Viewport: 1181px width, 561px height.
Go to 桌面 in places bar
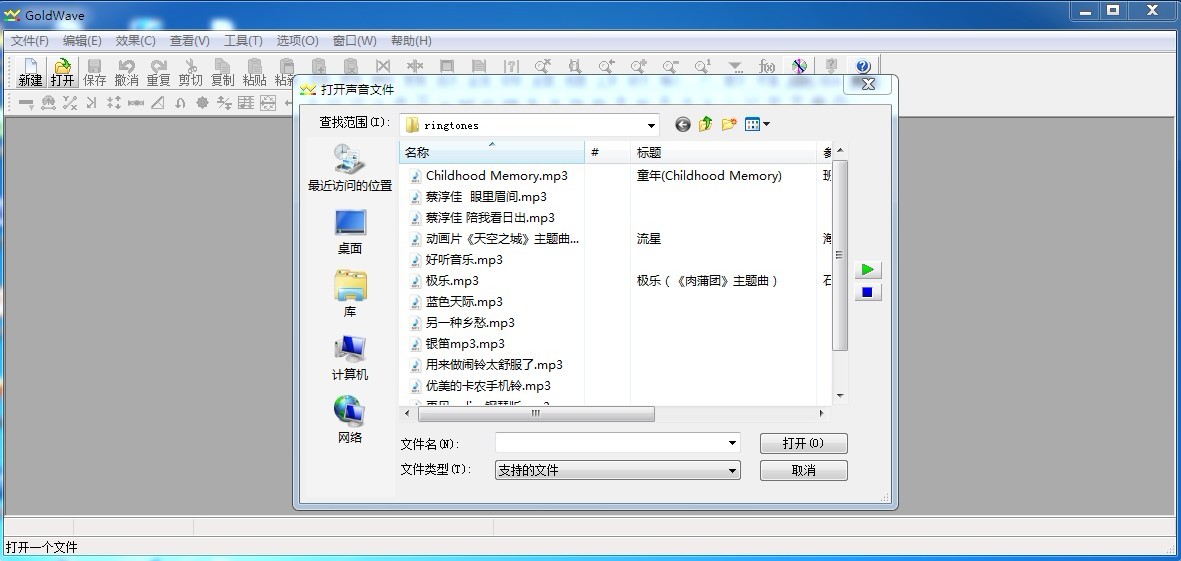[x=349, y=232]
